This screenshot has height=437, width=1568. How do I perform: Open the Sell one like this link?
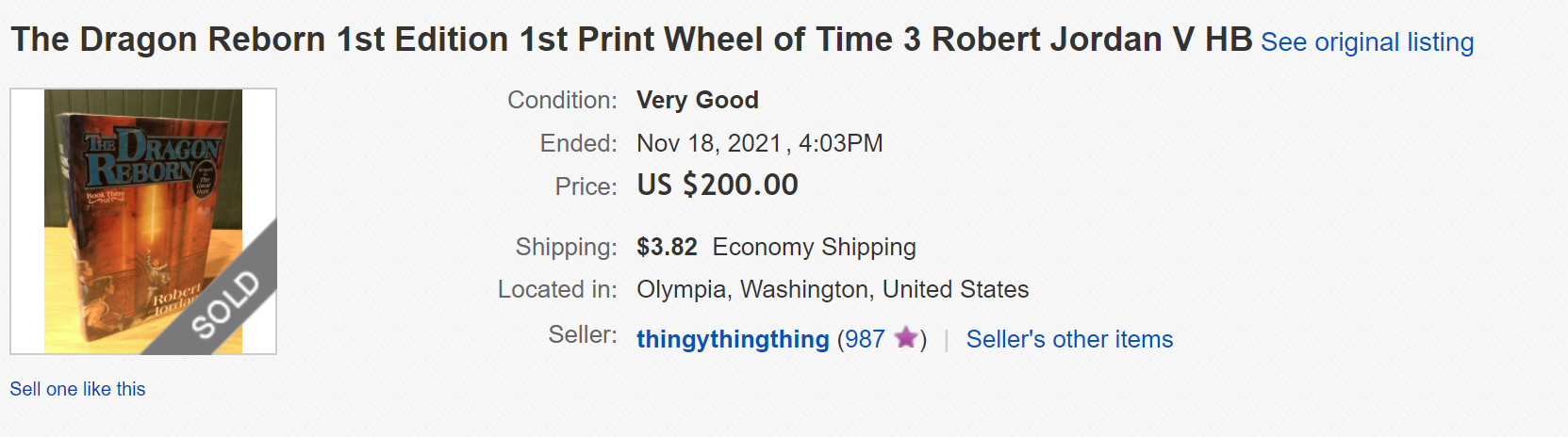77,389
